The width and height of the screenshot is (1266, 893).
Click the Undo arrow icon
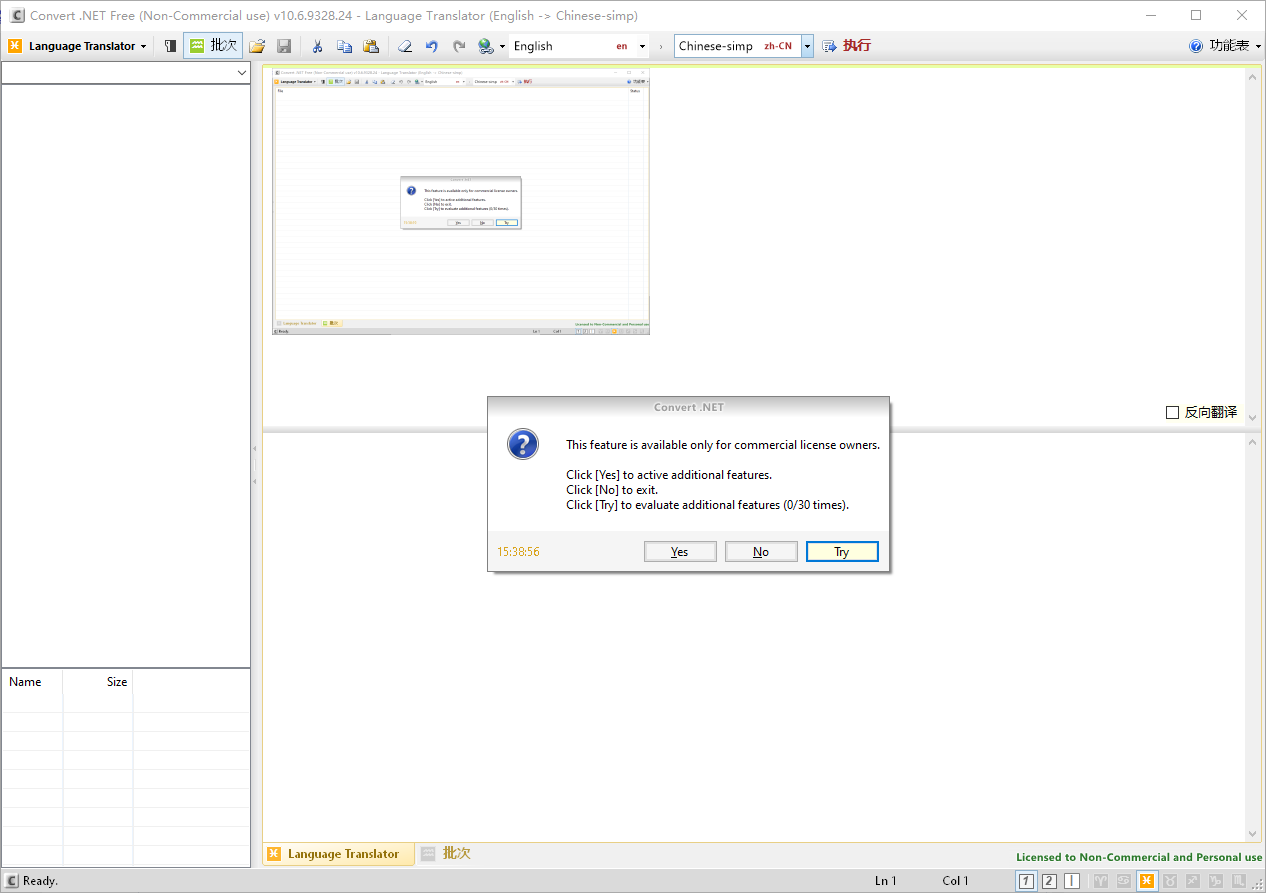431,46
